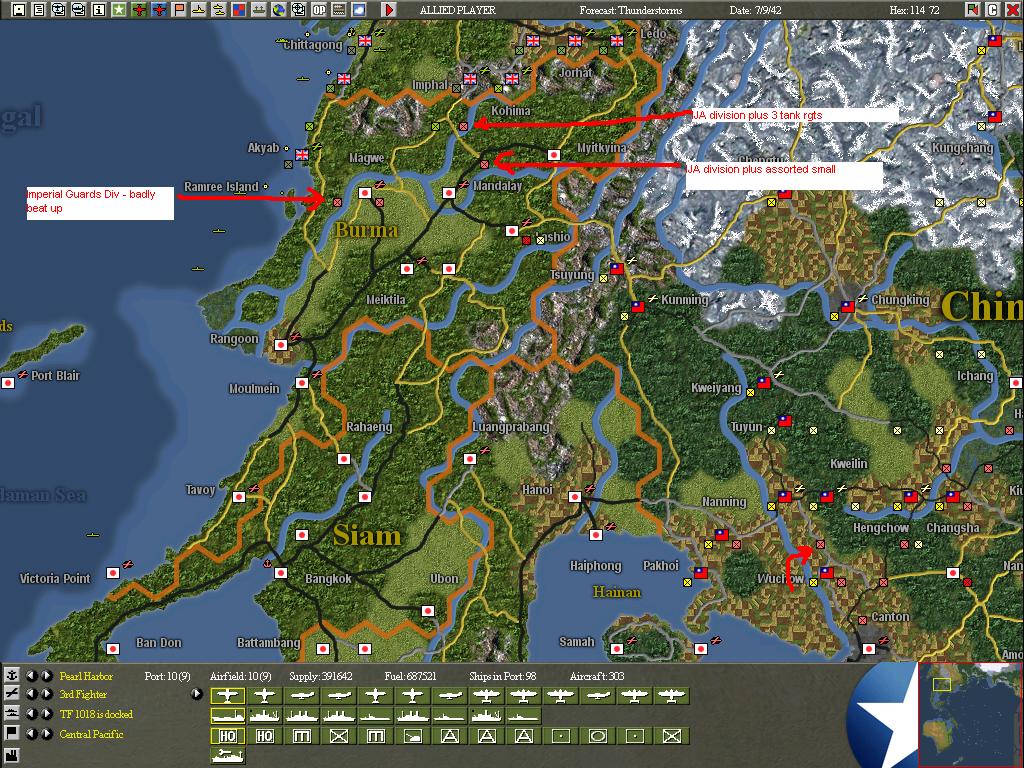Click the Central Pacific HQ name
This screenshot has width=1024, height=768.
[91, 734]
